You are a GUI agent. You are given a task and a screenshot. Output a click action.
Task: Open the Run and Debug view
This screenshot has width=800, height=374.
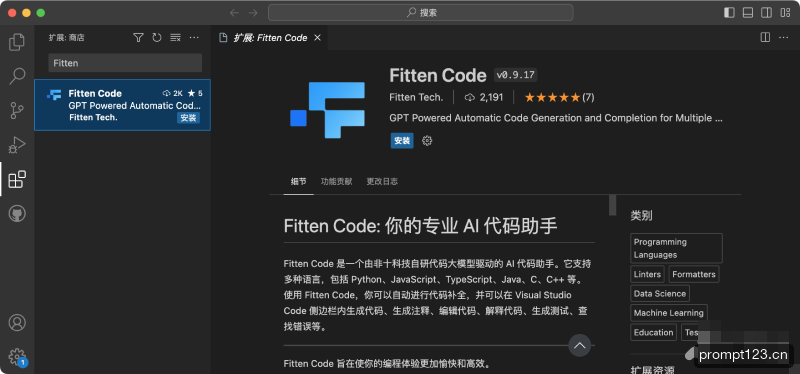[17, 145]
